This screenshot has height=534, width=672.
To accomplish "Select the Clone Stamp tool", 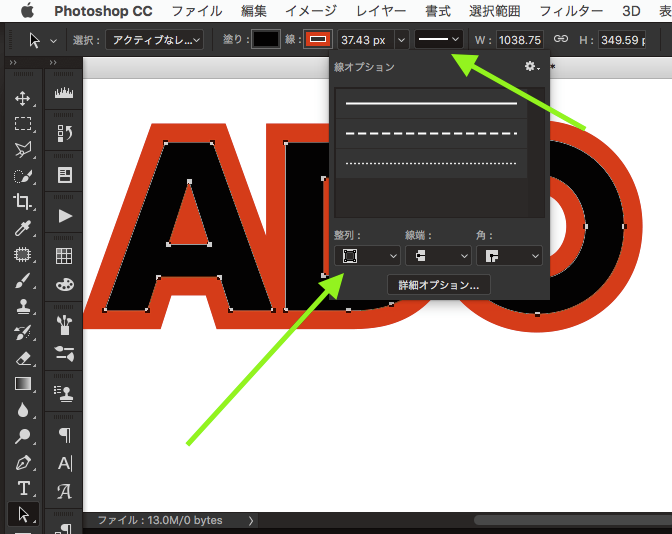I will 23,306.
